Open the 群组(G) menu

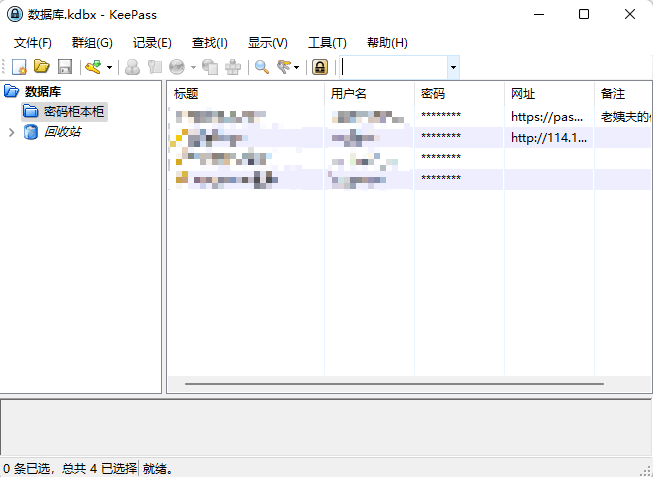pyautogui.click(x=92, y=42)
